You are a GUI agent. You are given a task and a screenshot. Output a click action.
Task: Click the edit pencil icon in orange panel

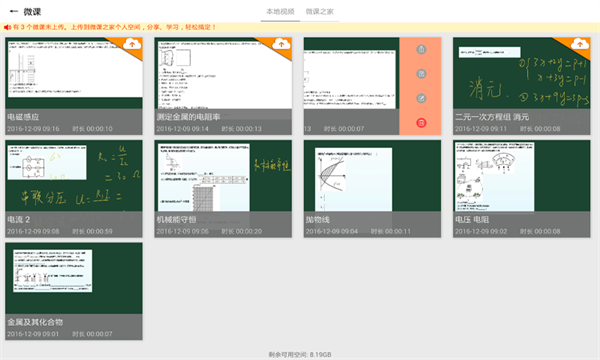click(421, 98)
